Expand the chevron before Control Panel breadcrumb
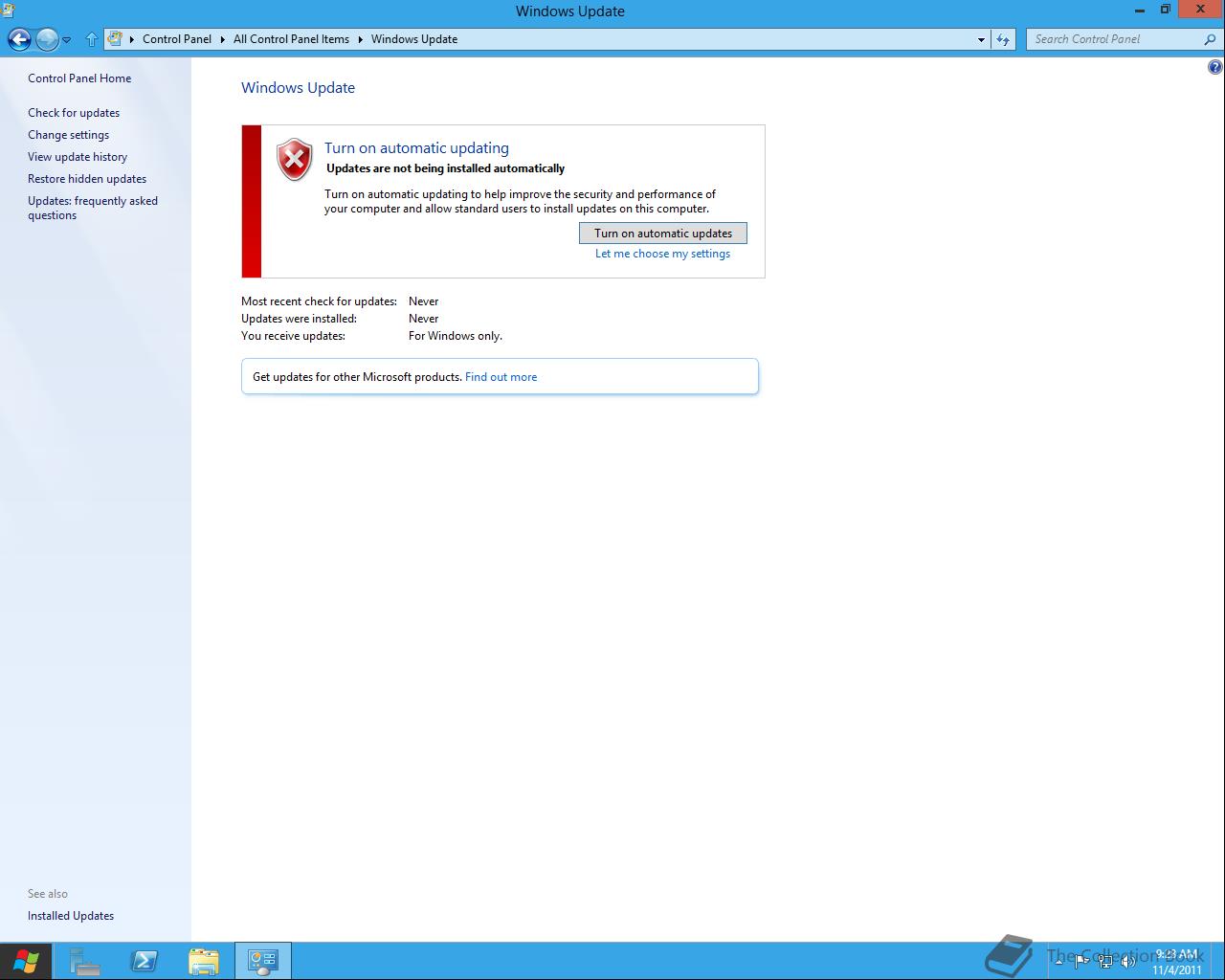Screen dimensions: 1225x980 click(x=132, y=39)
